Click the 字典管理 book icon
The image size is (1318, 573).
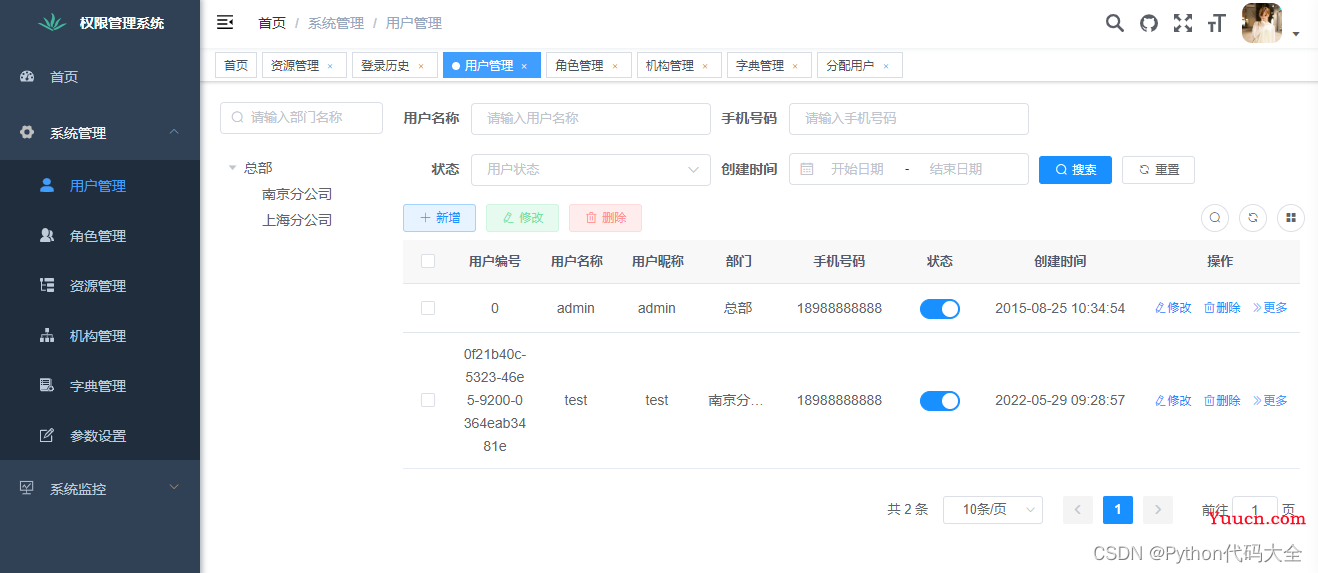(47, 385)
